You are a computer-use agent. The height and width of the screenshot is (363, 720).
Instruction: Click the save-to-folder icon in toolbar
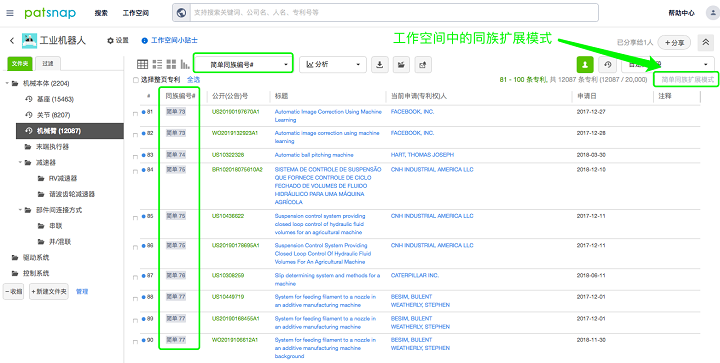tap(401, 65)
